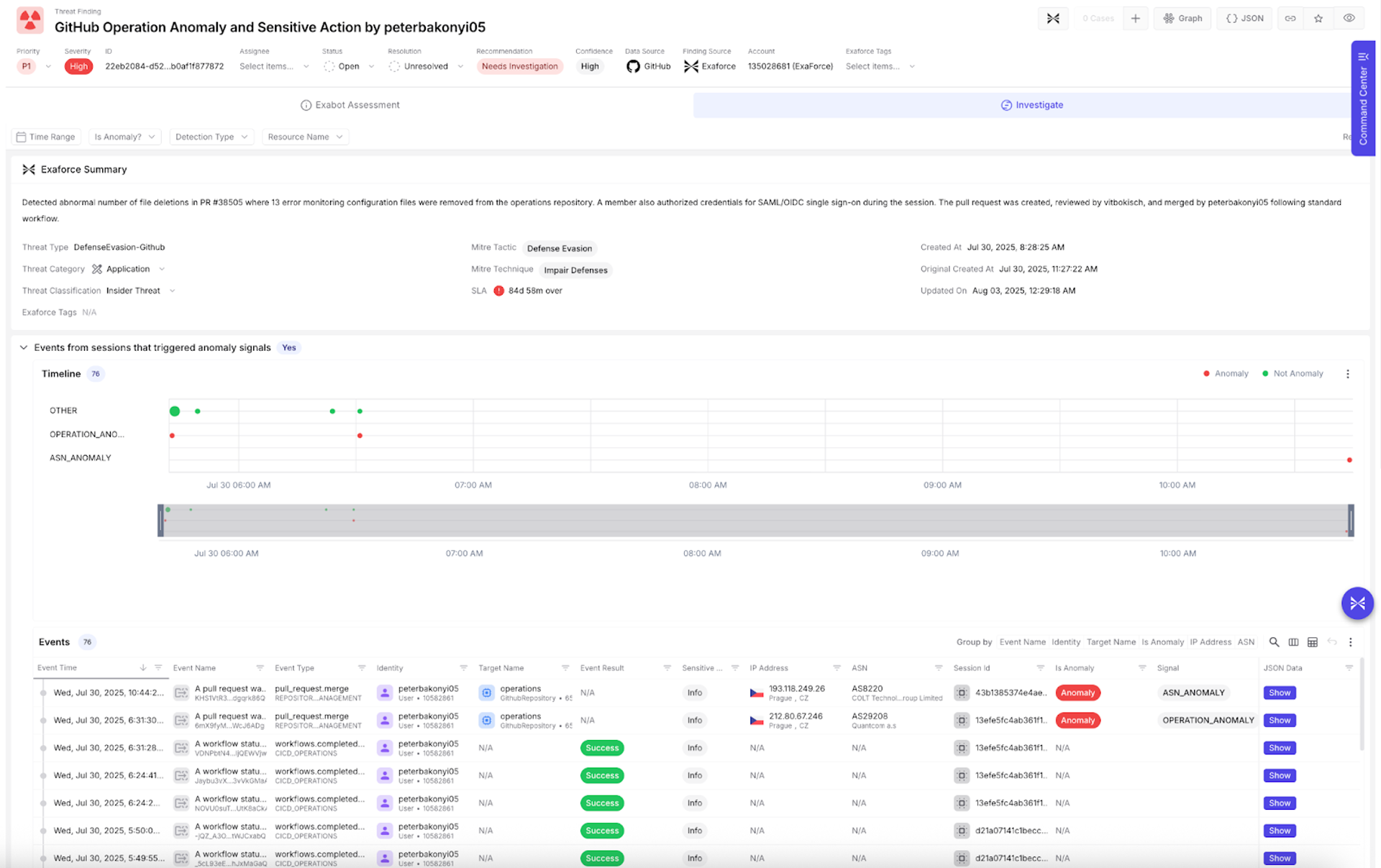
Task: Filter the Is Anomaly column
Action: [x=1141, y=668]
